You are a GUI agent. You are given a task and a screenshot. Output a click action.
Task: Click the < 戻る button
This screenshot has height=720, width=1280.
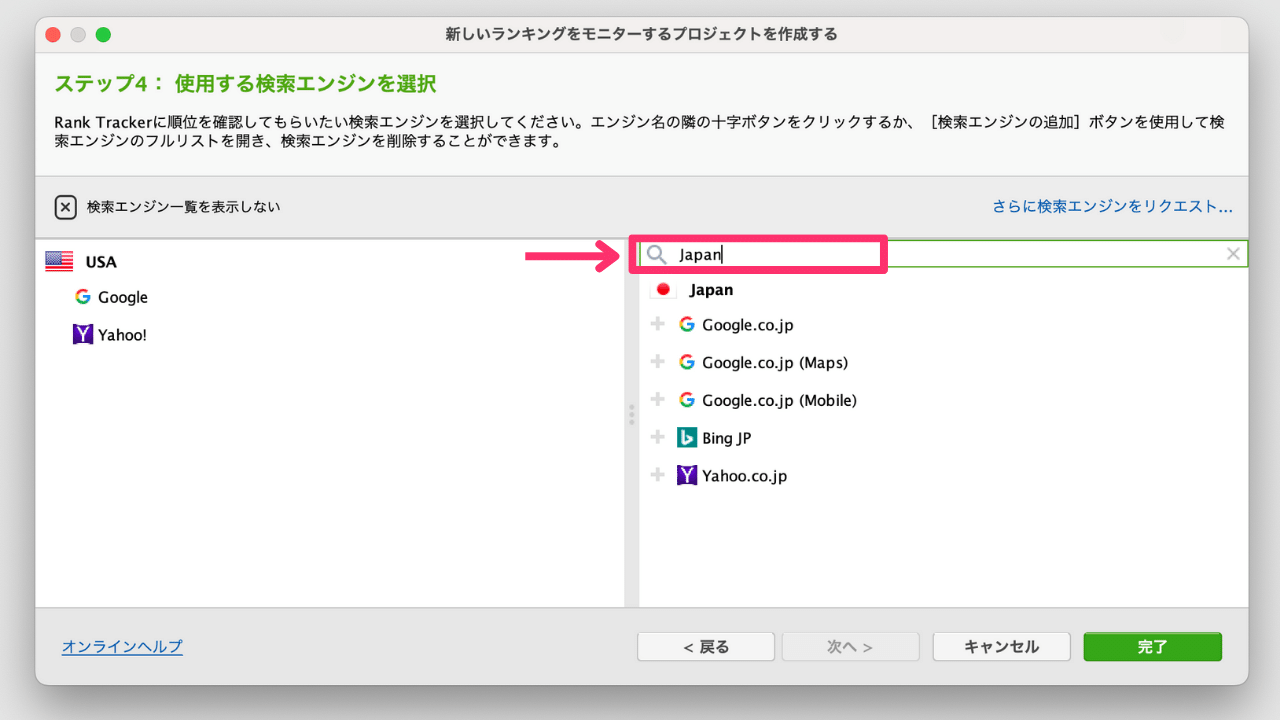[x=706, y=647]
